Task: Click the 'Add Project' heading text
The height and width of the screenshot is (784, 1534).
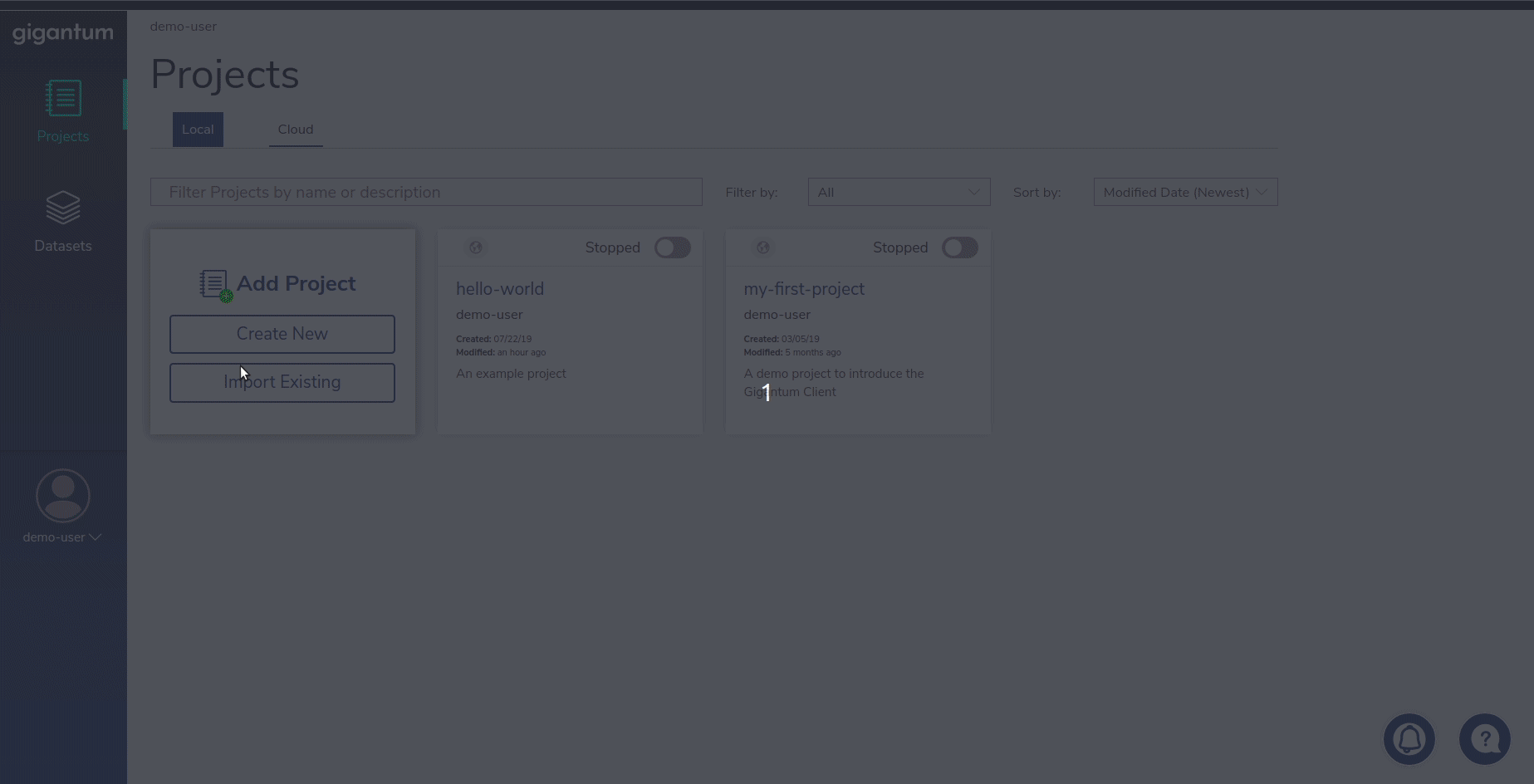Action: [297, 283]
